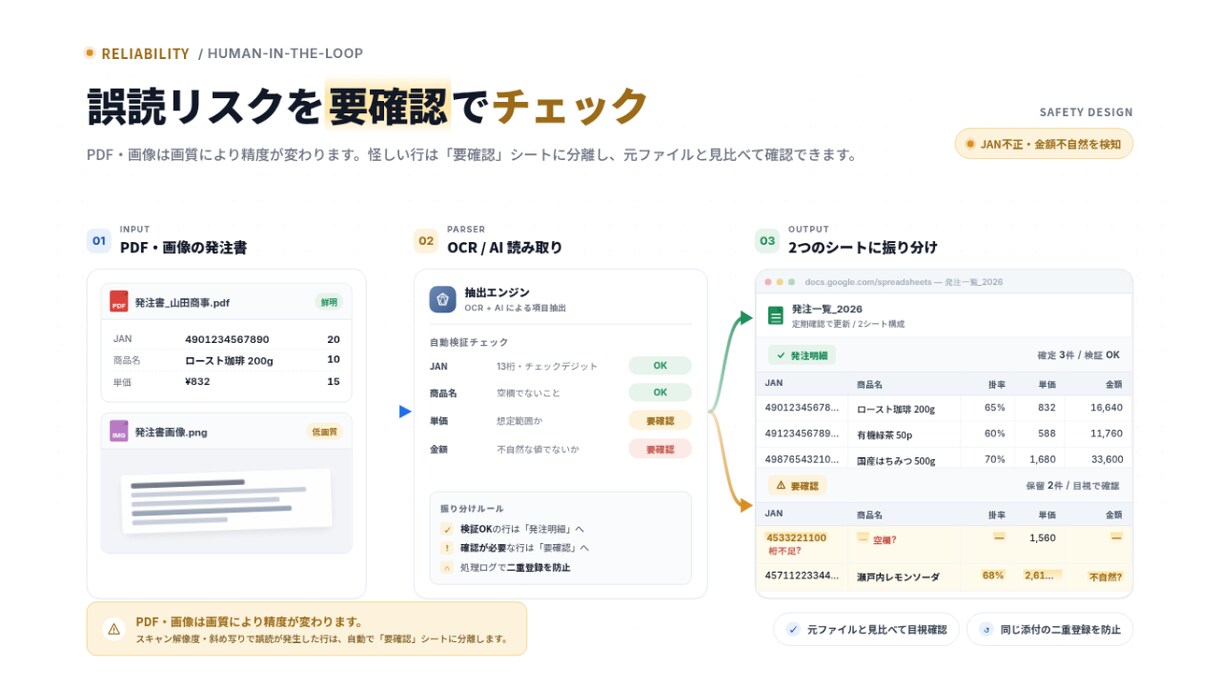Click the 同じ添付の二重登録を防止 pill
The height and width of the screenshot is (686, 1220).
click(x=1049, y=630)
